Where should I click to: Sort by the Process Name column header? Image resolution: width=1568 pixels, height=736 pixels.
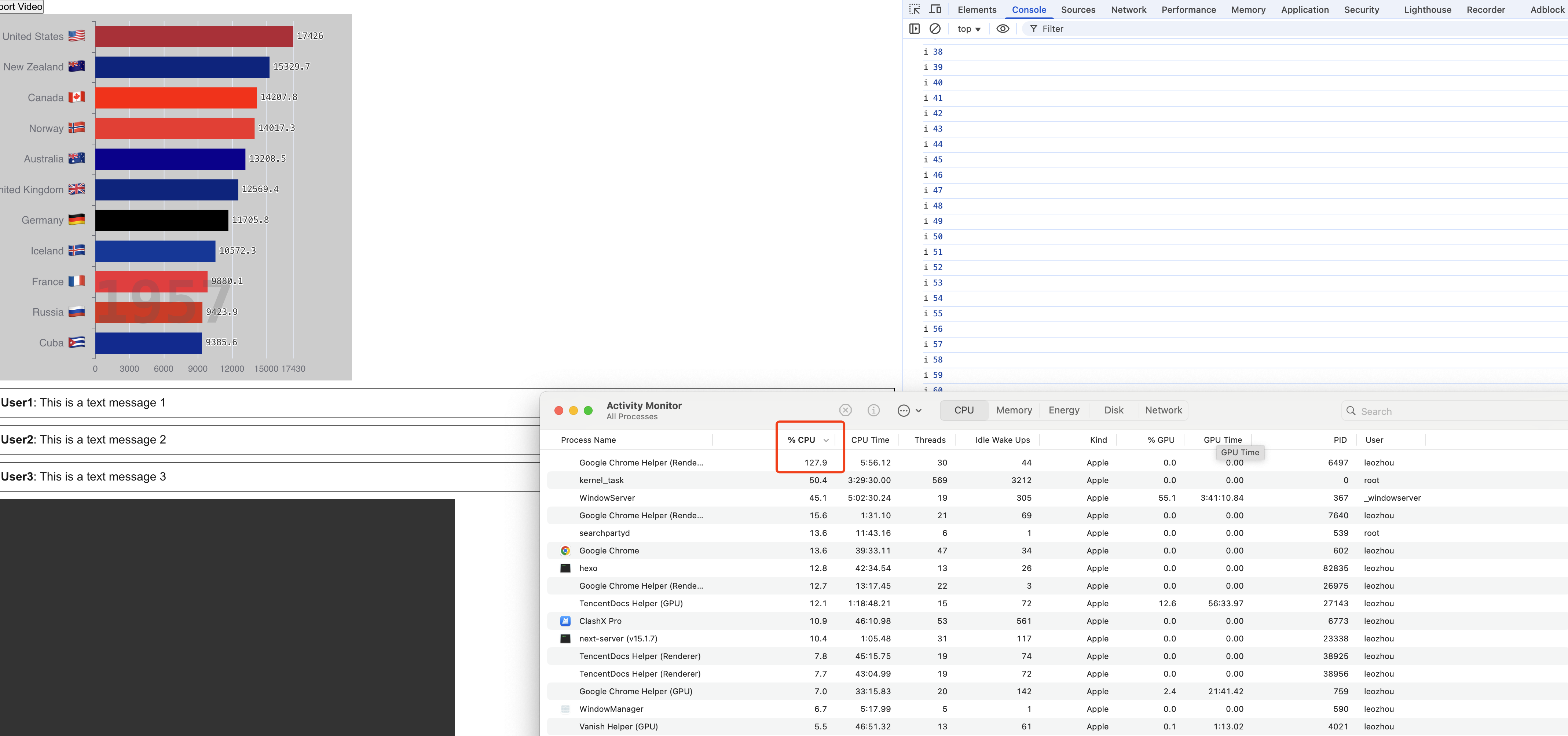[x=588, y=440]
